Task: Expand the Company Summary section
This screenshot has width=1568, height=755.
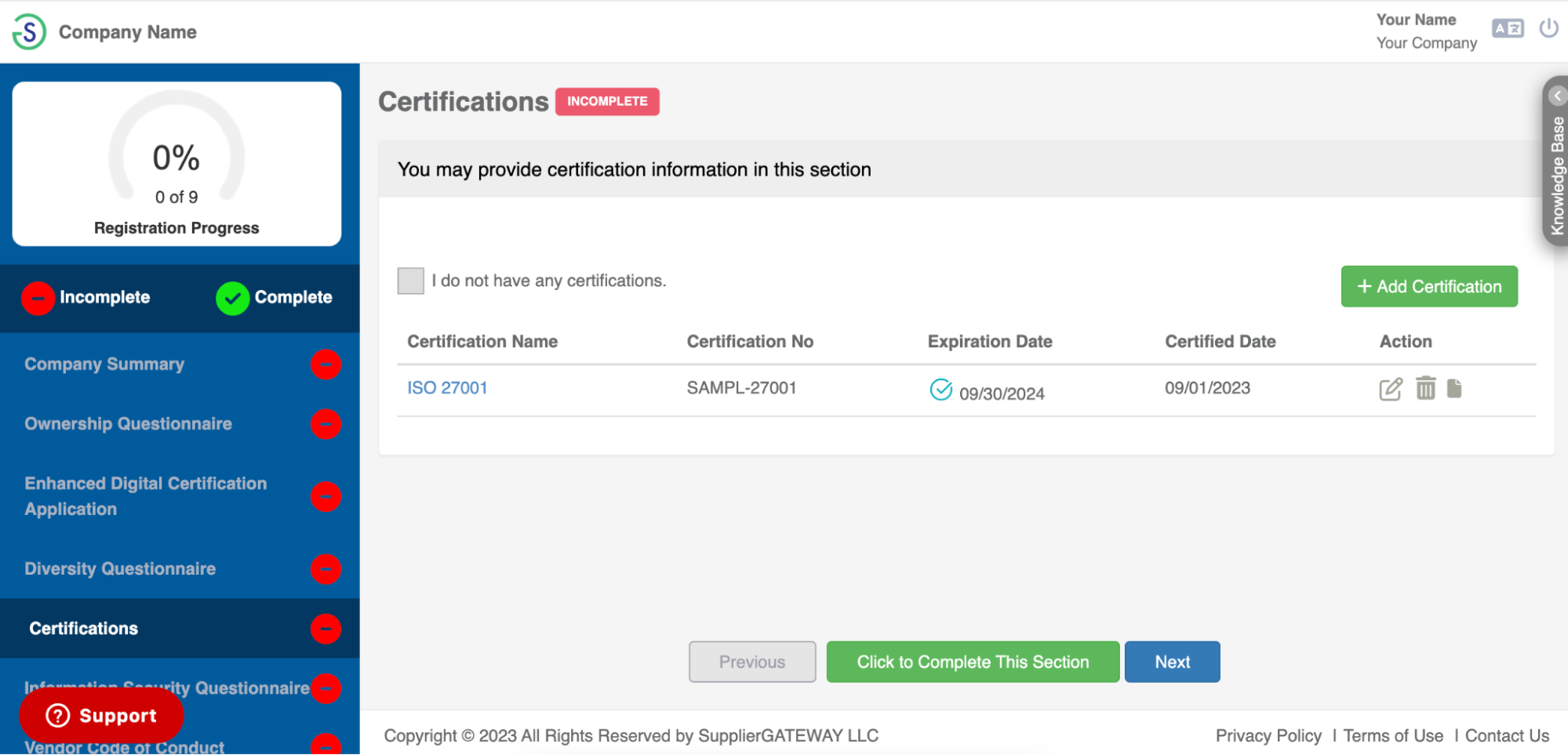Action: click(104, 364)
